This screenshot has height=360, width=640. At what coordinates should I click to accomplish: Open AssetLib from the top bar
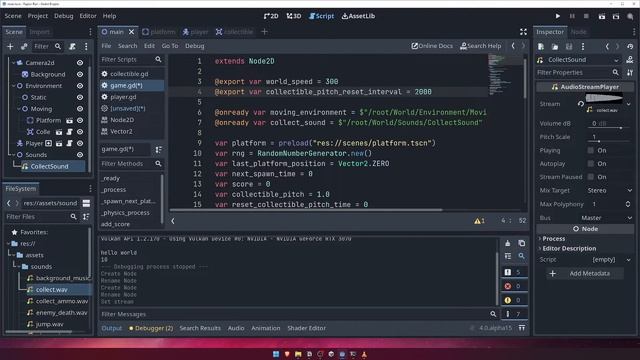358,16
